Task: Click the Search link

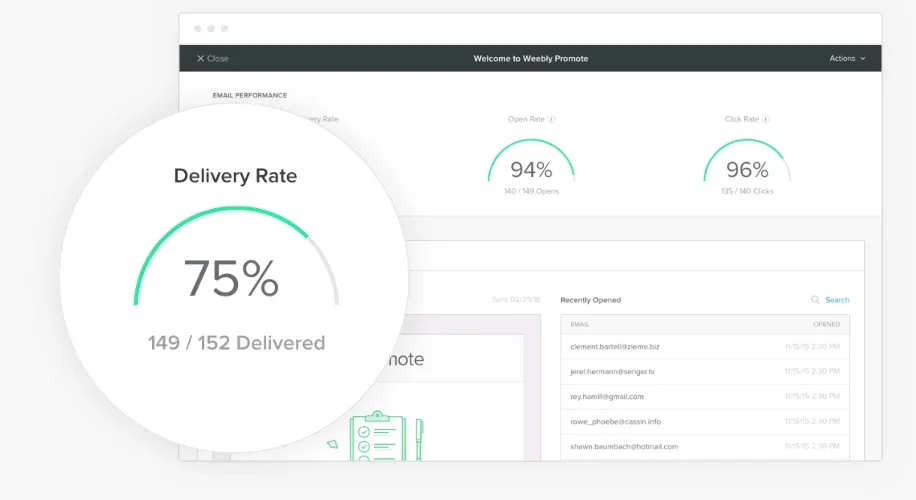Action: coord(837,300)
